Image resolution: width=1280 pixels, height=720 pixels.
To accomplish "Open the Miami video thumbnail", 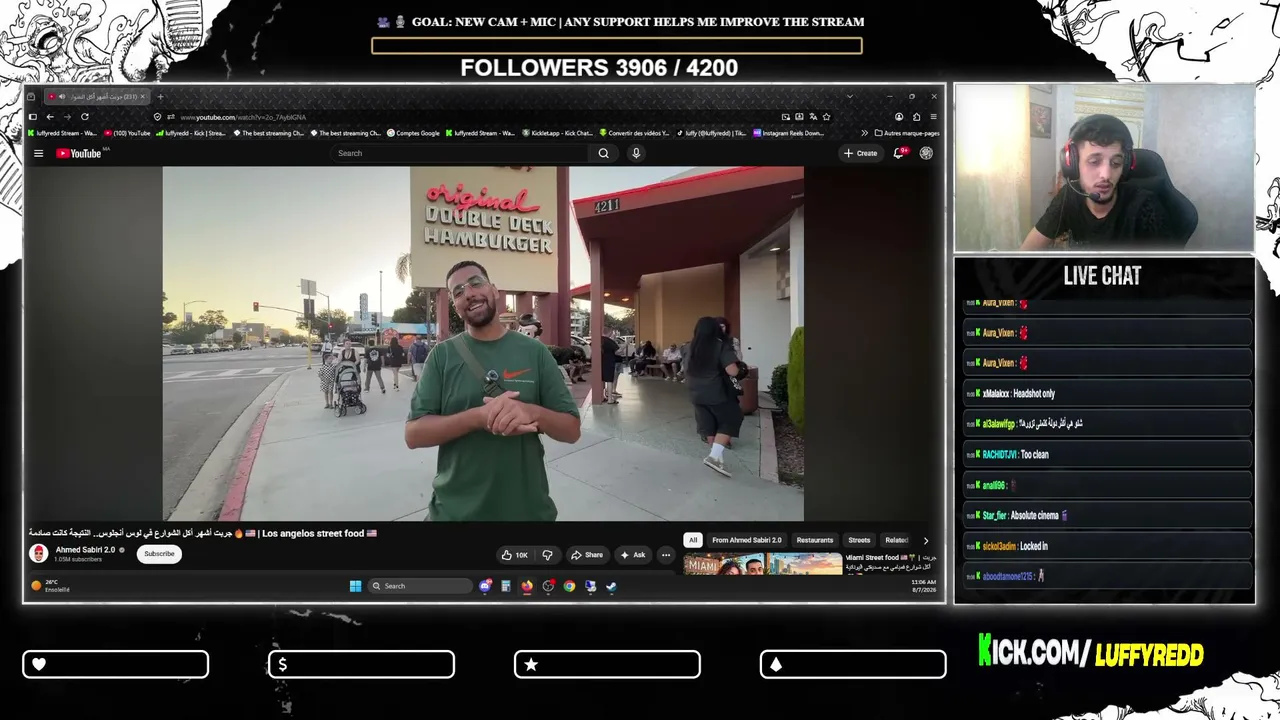I will coord(763,563).
